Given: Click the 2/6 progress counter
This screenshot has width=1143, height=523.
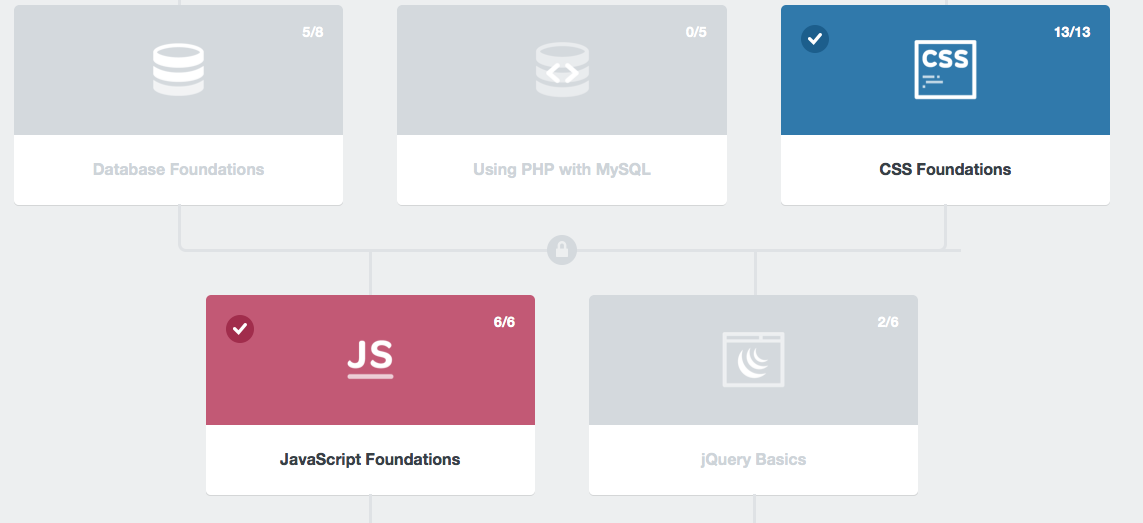Looking at the screenshot, I should coord(887,322).
